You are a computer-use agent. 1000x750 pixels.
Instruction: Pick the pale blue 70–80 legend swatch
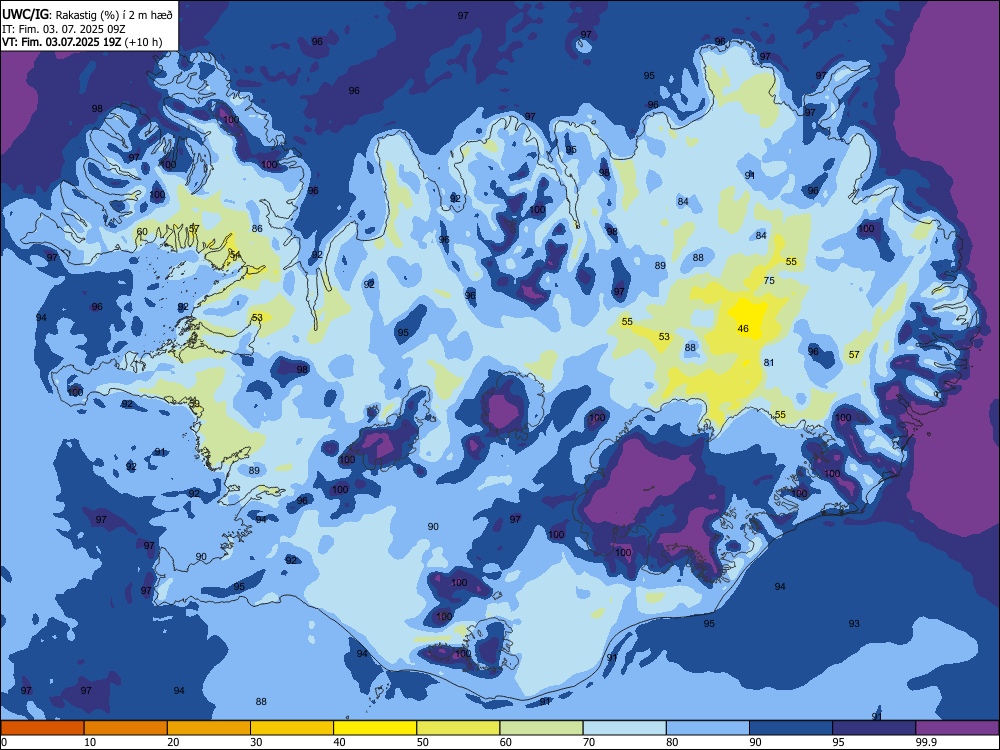click(x=624, y=728)
